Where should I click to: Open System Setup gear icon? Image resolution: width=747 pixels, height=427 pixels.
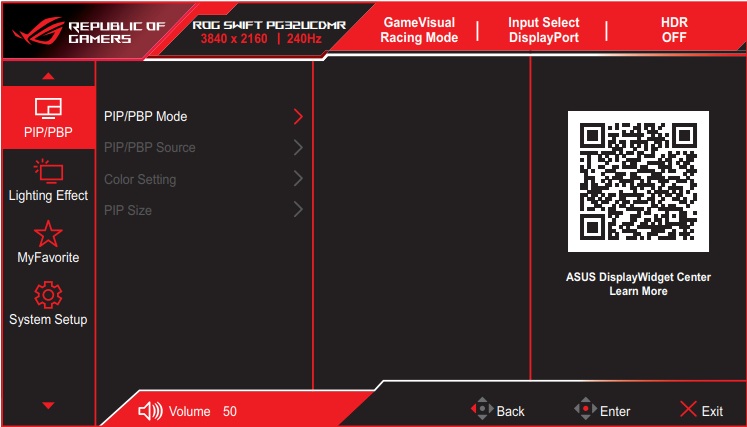point(48,295)
